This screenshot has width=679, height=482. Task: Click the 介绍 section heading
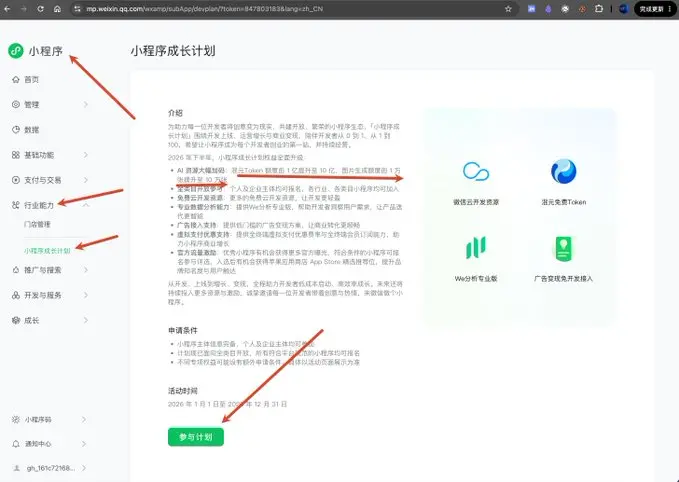pyautogui.click(x=175, y=113)
